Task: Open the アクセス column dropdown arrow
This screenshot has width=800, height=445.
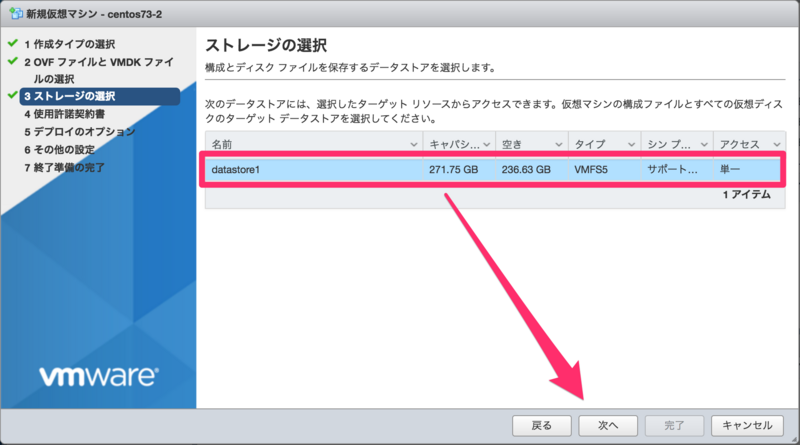Action: coord(777,145)
